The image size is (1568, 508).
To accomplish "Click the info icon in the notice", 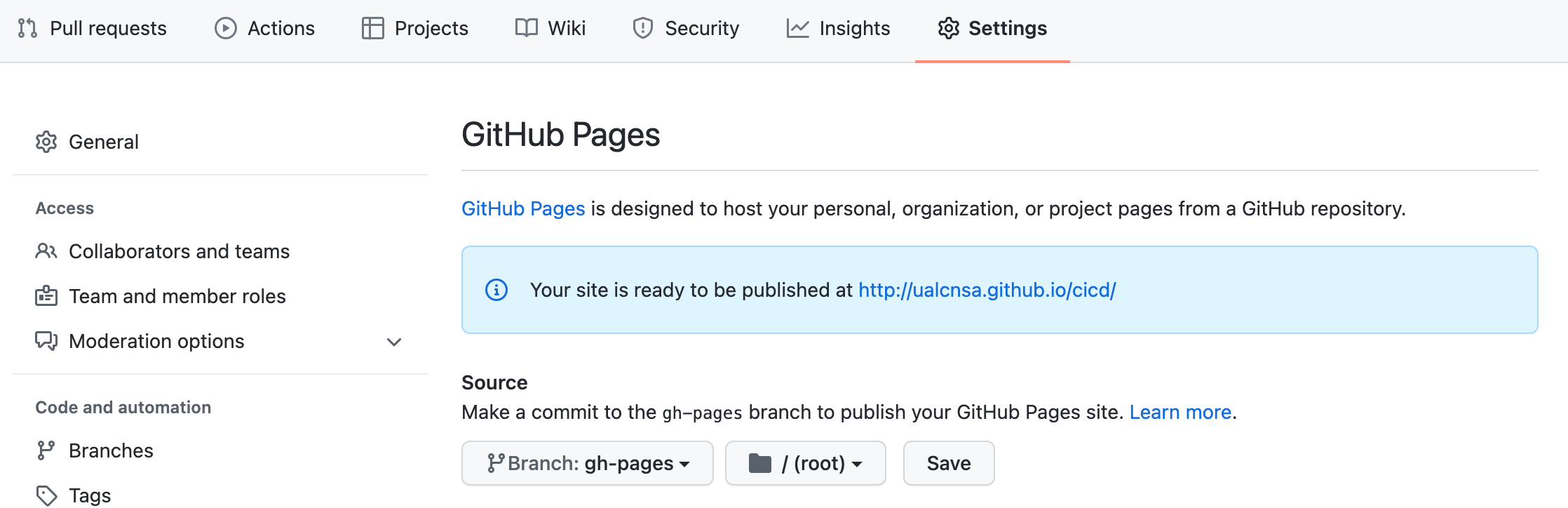I will [496, 290].
